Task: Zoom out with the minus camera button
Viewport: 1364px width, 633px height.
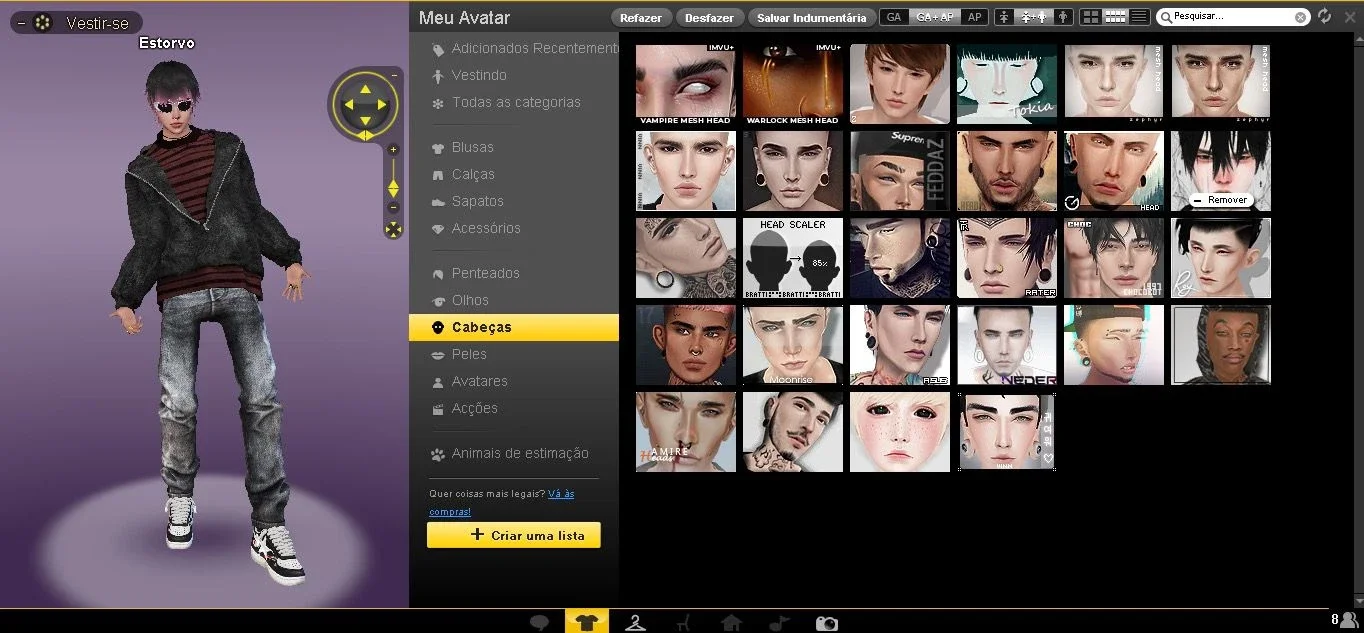Action: tap(393, 207)
